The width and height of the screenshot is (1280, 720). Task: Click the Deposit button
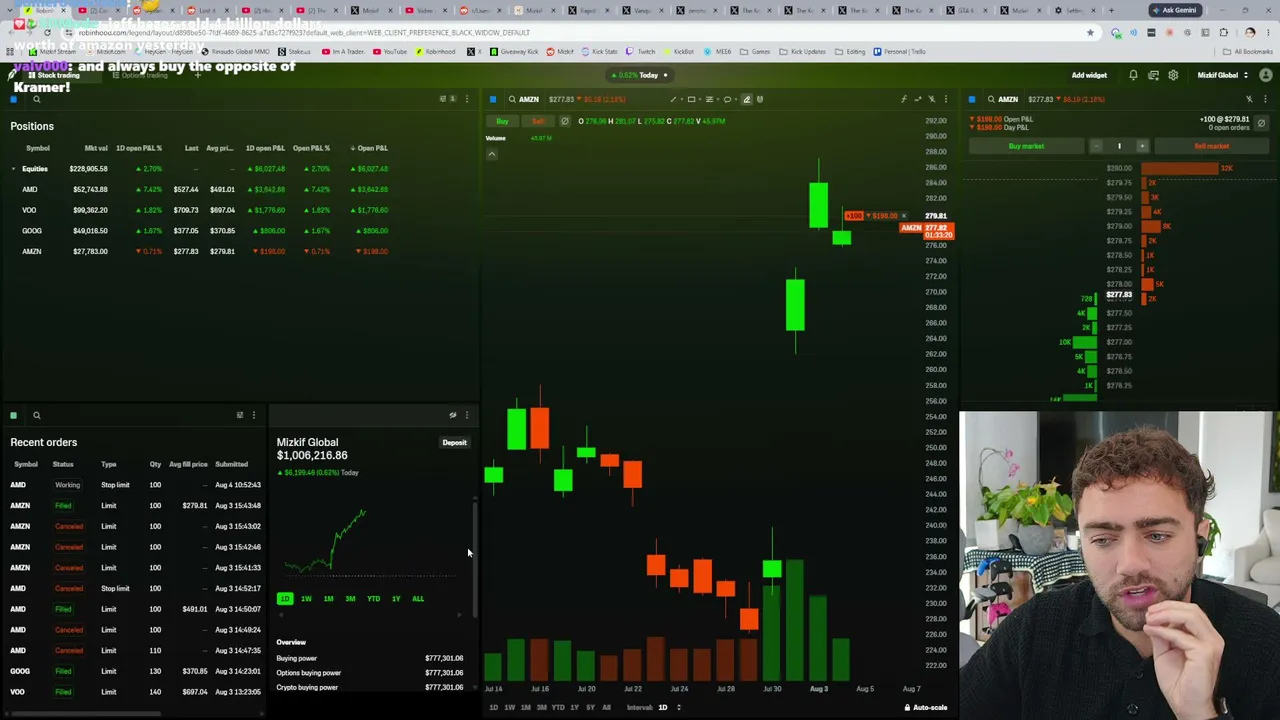coord(454,443)
